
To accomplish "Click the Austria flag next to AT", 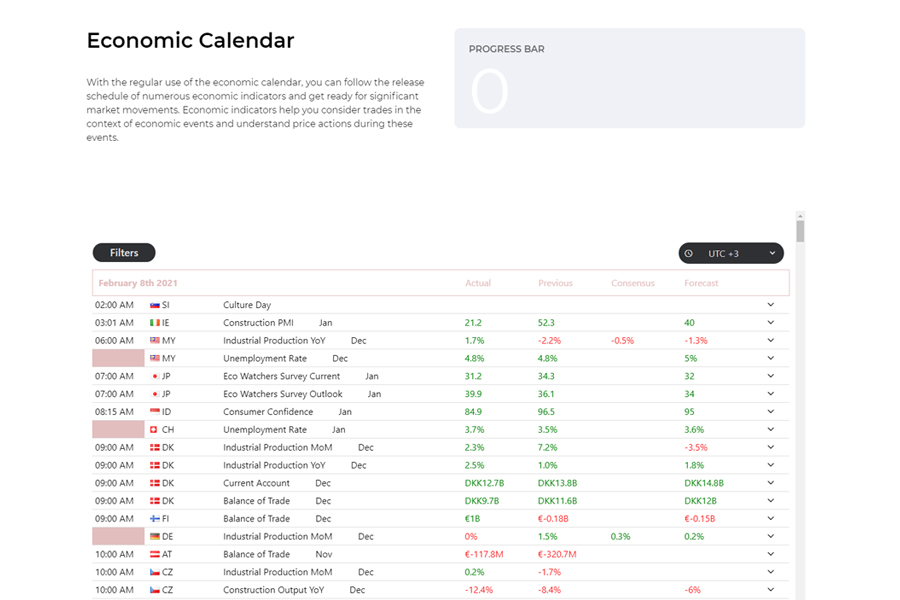I will tap(155, 555).
